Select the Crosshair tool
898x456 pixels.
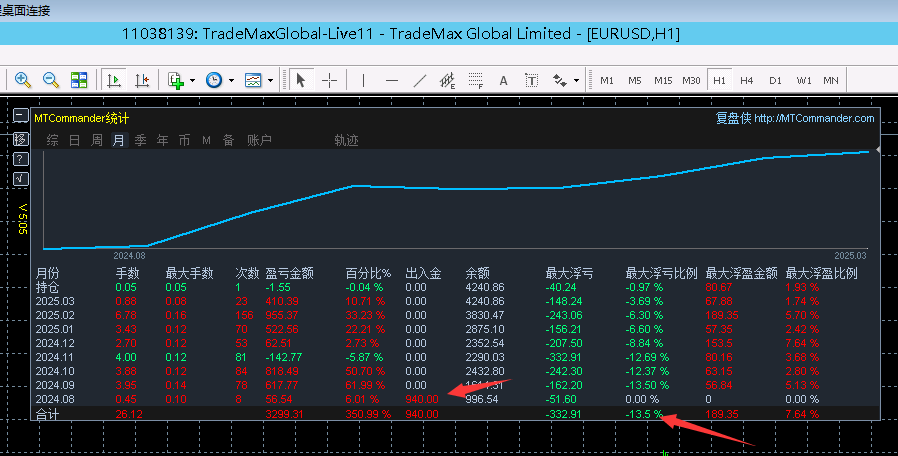tap(329, 80)
